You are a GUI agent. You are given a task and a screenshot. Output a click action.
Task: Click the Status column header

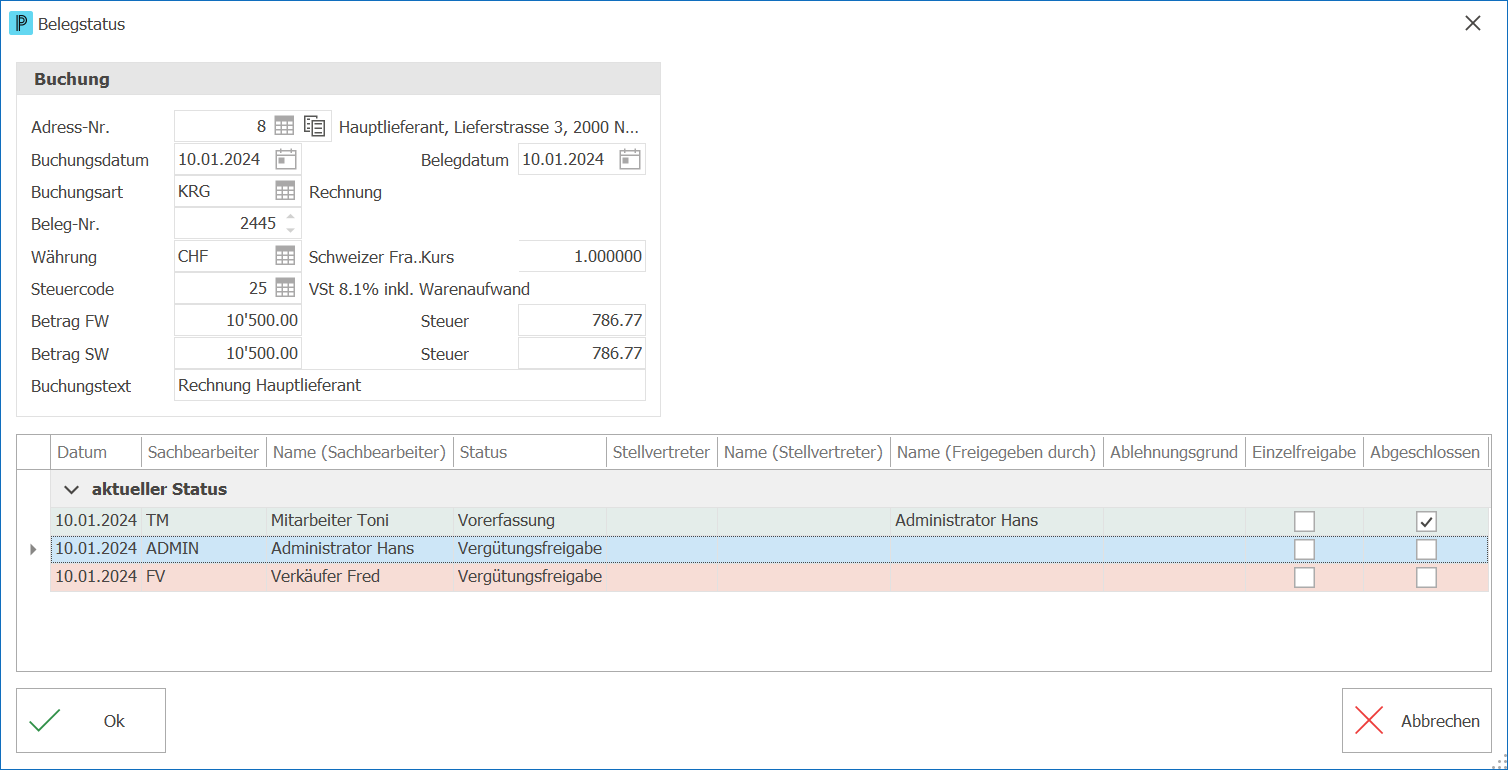pyautogui.click(x=530, y=452)
